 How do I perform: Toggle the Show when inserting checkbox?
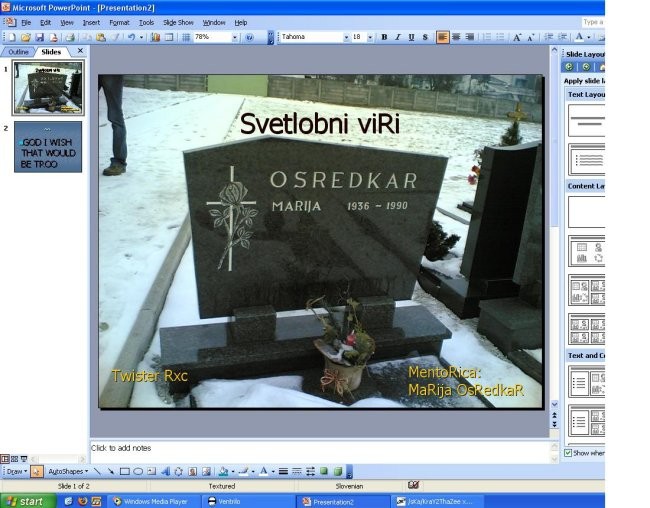point(568,453)
